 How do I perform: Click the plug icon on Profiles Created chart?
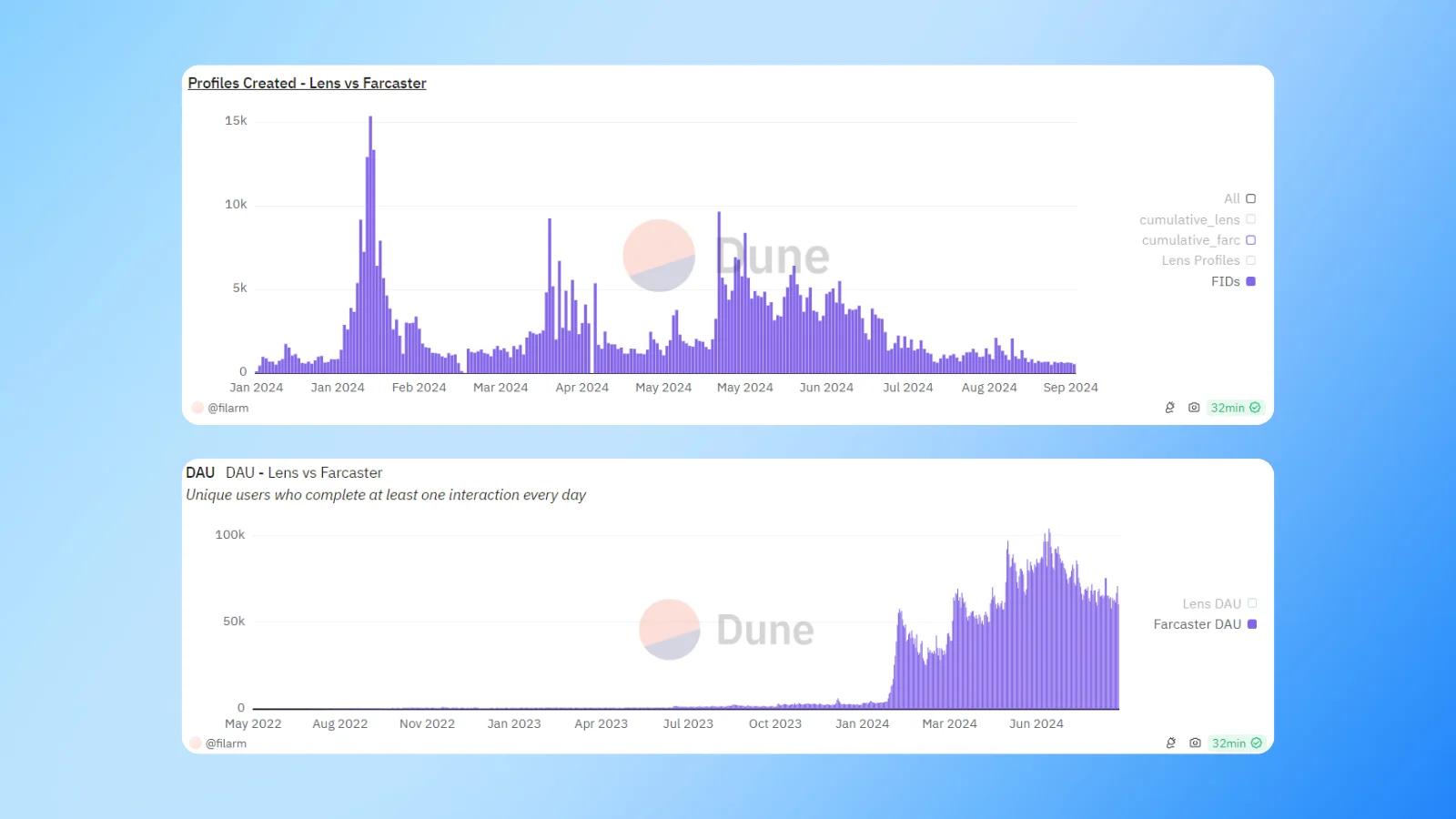pos(1170,408)
